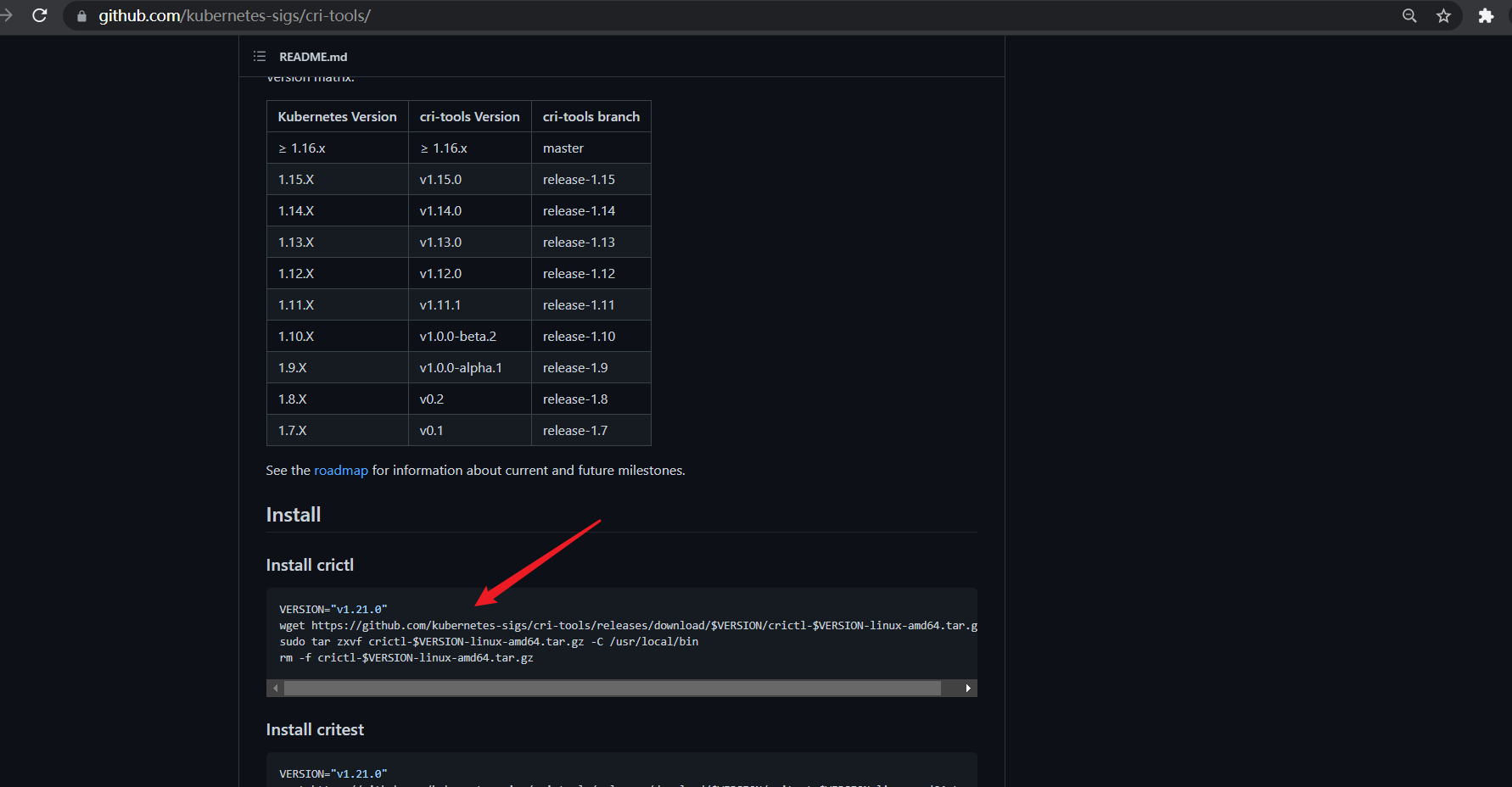Screen dimensions: 1512x787
Task: Select the release-1.14 cell
Action: point(591,210)
